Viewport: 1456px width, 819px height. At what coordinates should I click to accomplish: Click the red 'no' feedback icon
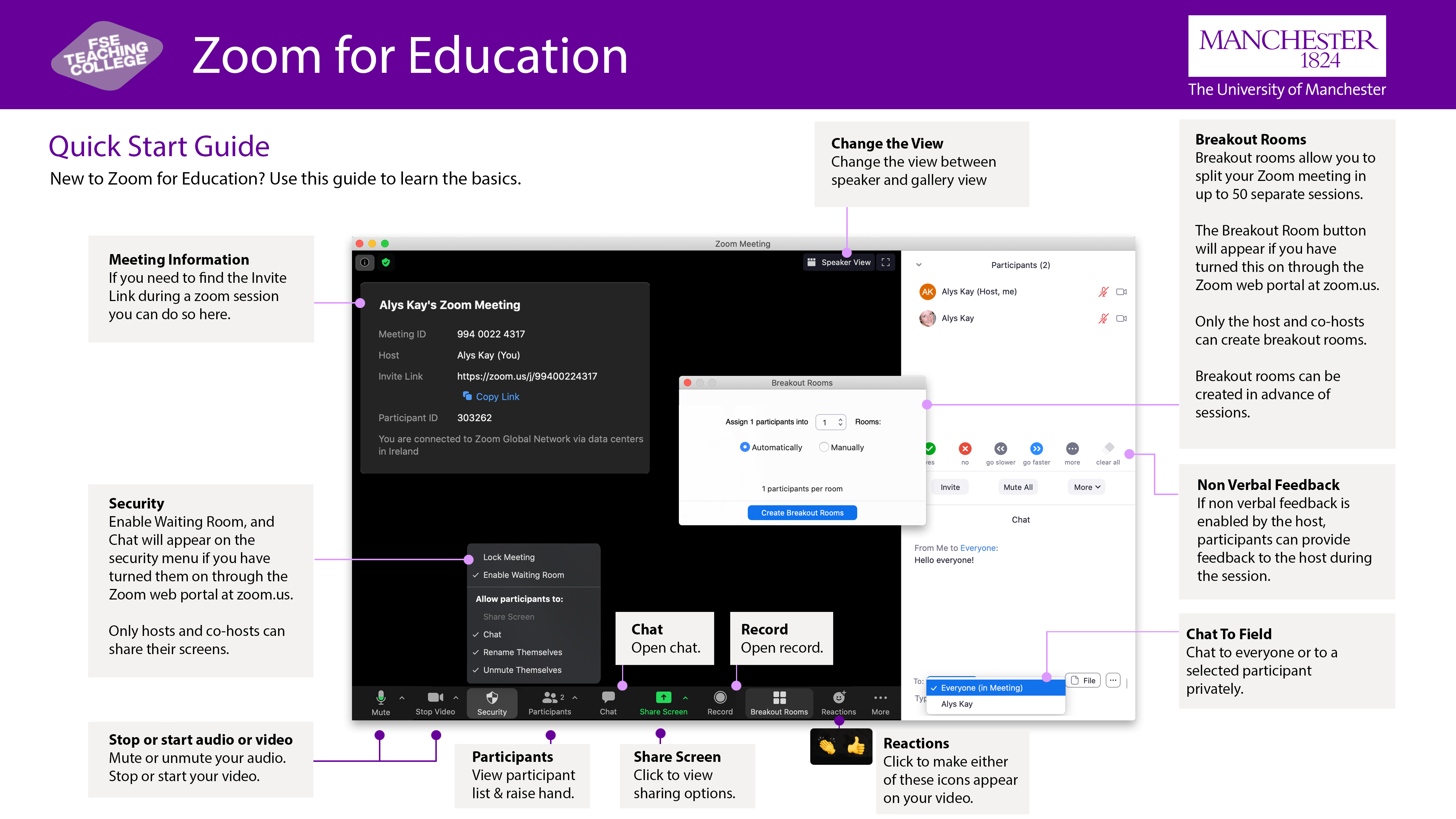point(965,449)
